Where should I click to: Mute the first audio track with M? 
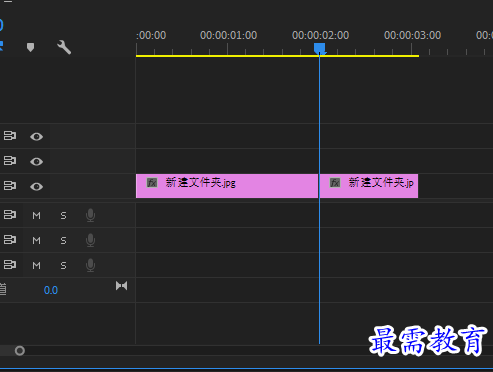point(36,216)
